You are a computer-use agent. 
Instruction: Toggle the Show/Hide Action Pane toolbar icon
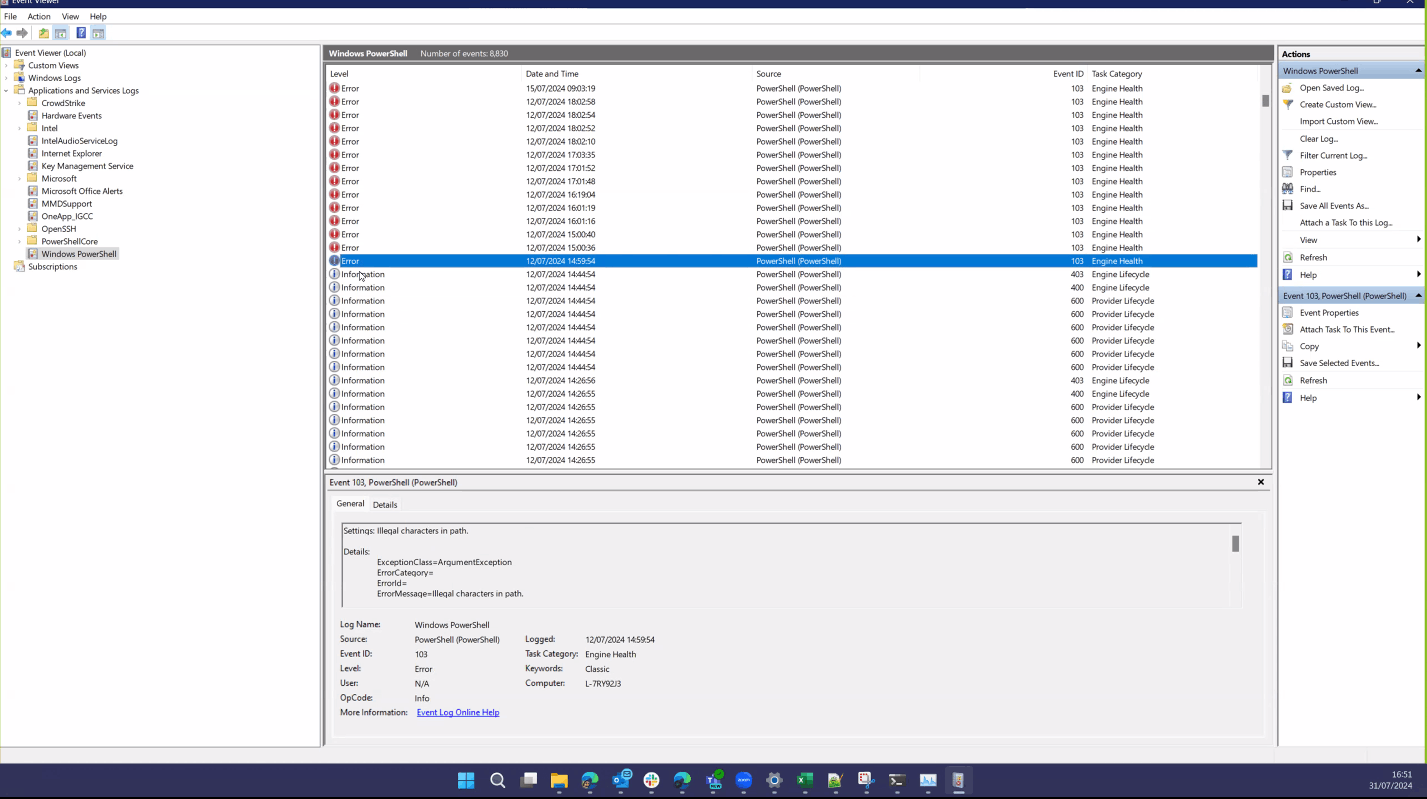98,33
